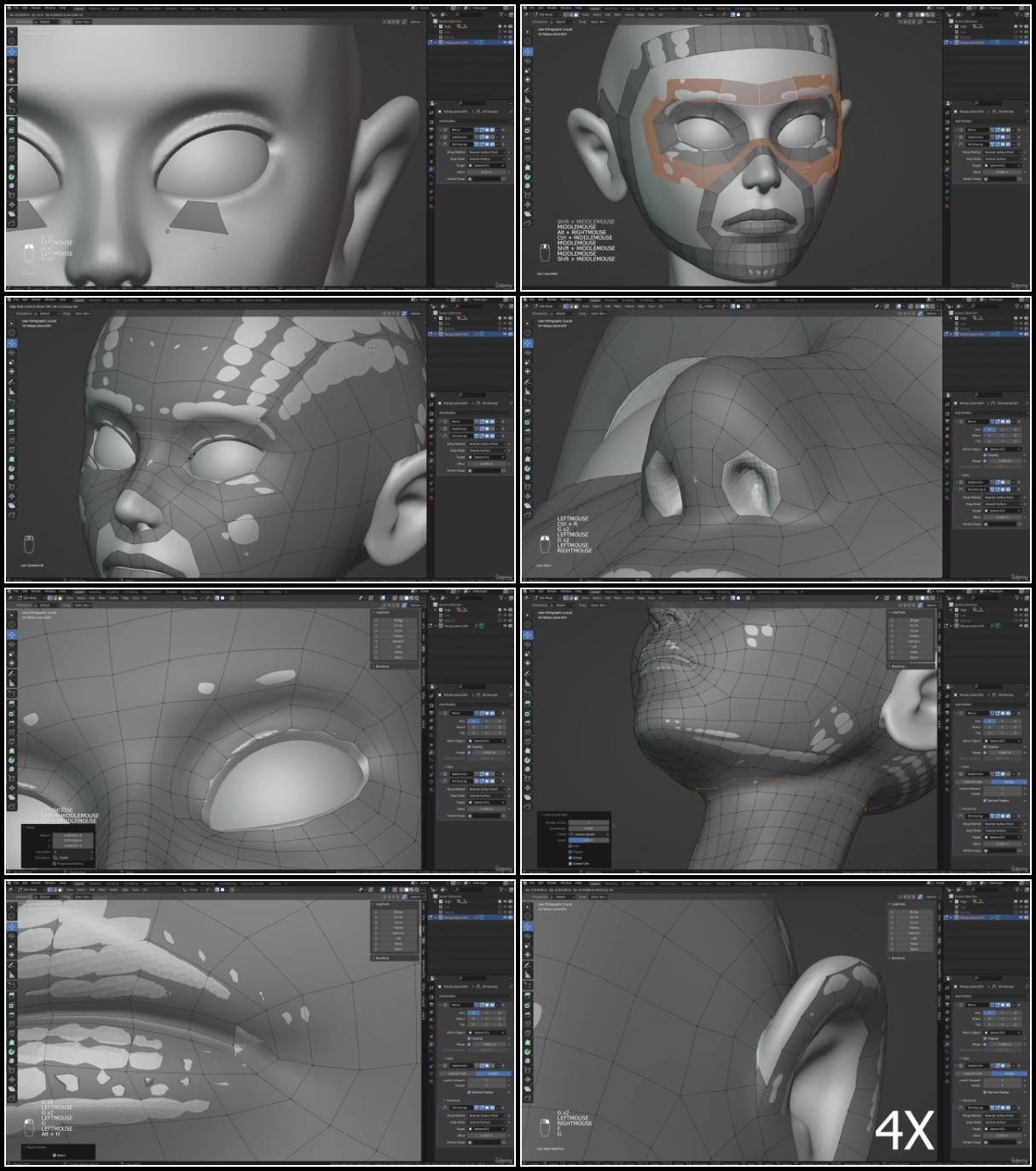This screenshot has width=1036, height=1171.
Task: Toggle the Optimal Display checkbox in the bottom-left frame
Action: point(470,1092)
